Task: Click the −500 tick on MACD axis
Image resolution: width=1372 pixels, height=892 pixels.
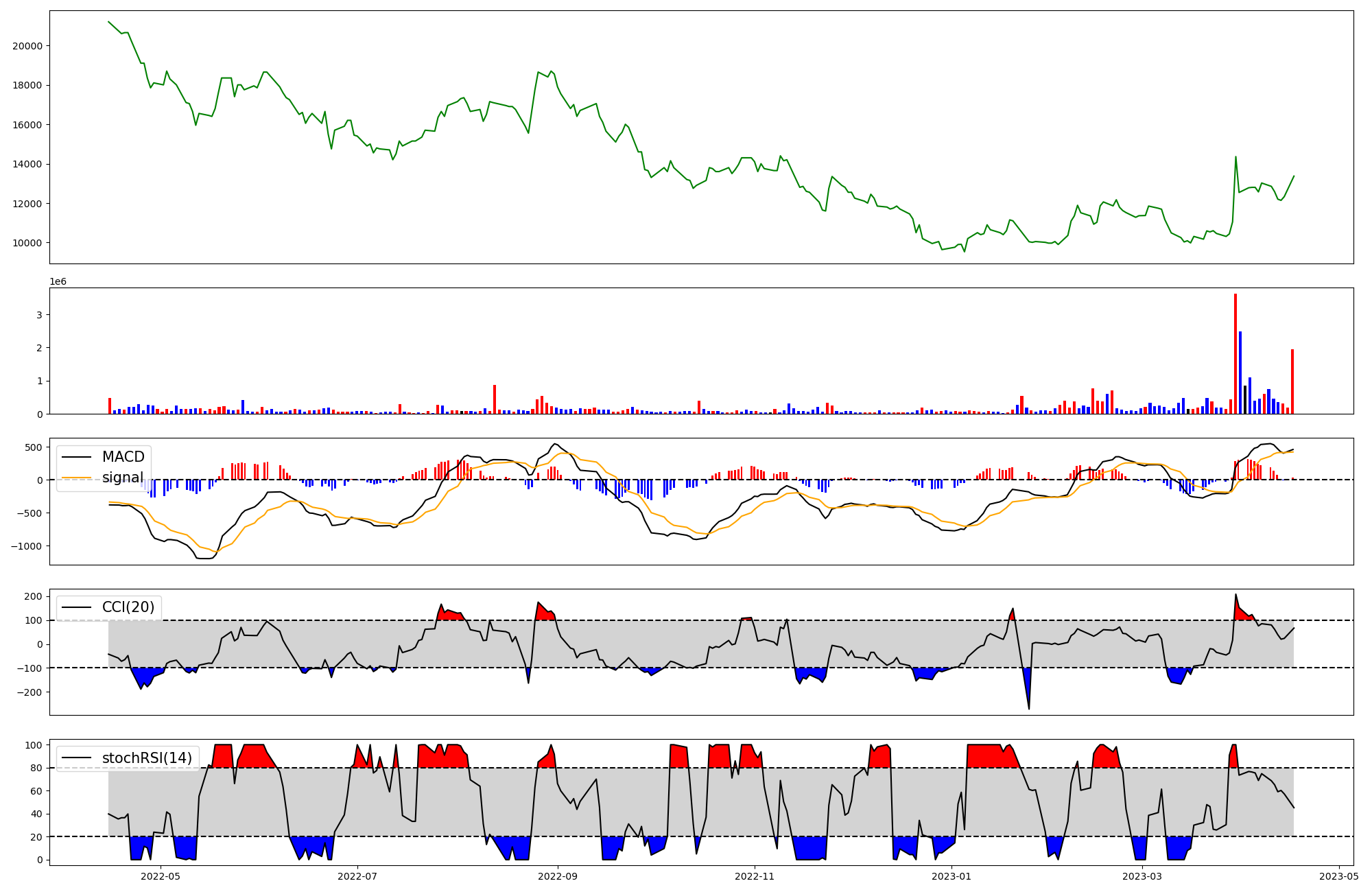Action: (29, 513)
